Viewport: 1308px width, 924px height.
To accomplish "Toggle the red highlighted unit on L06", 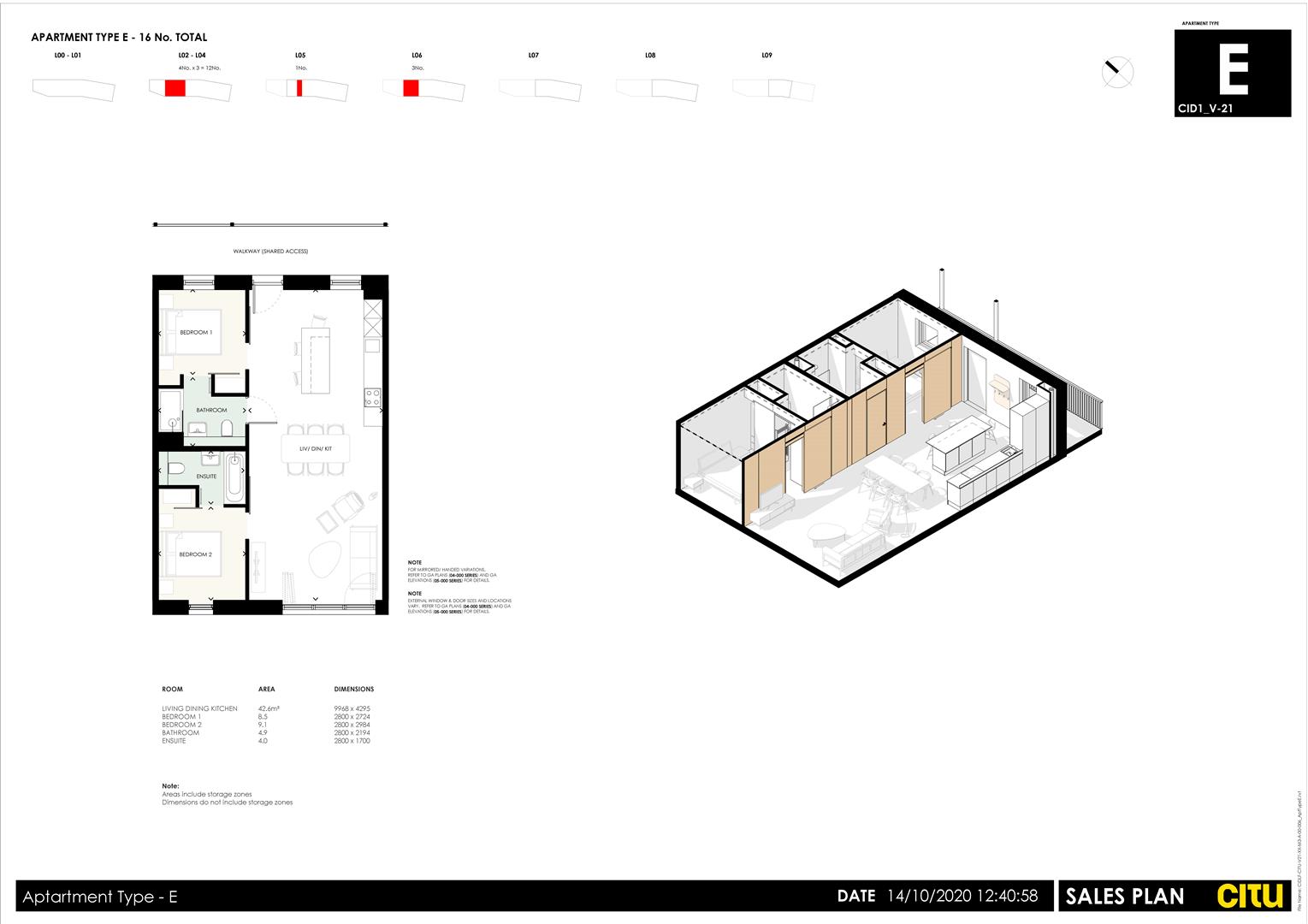I will coord(411,86).
